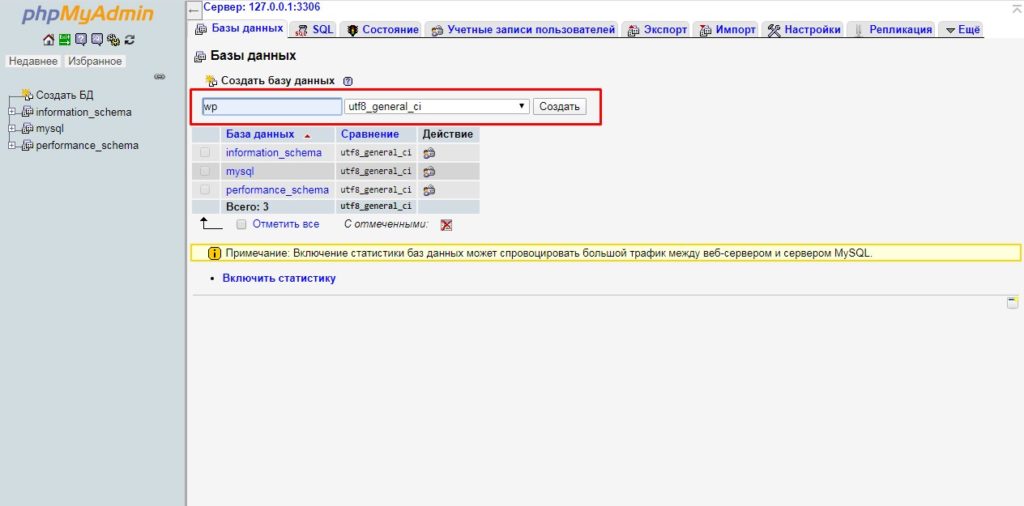
Task: Enable the Отметить все checkbox
Action: tap(241, 225)
